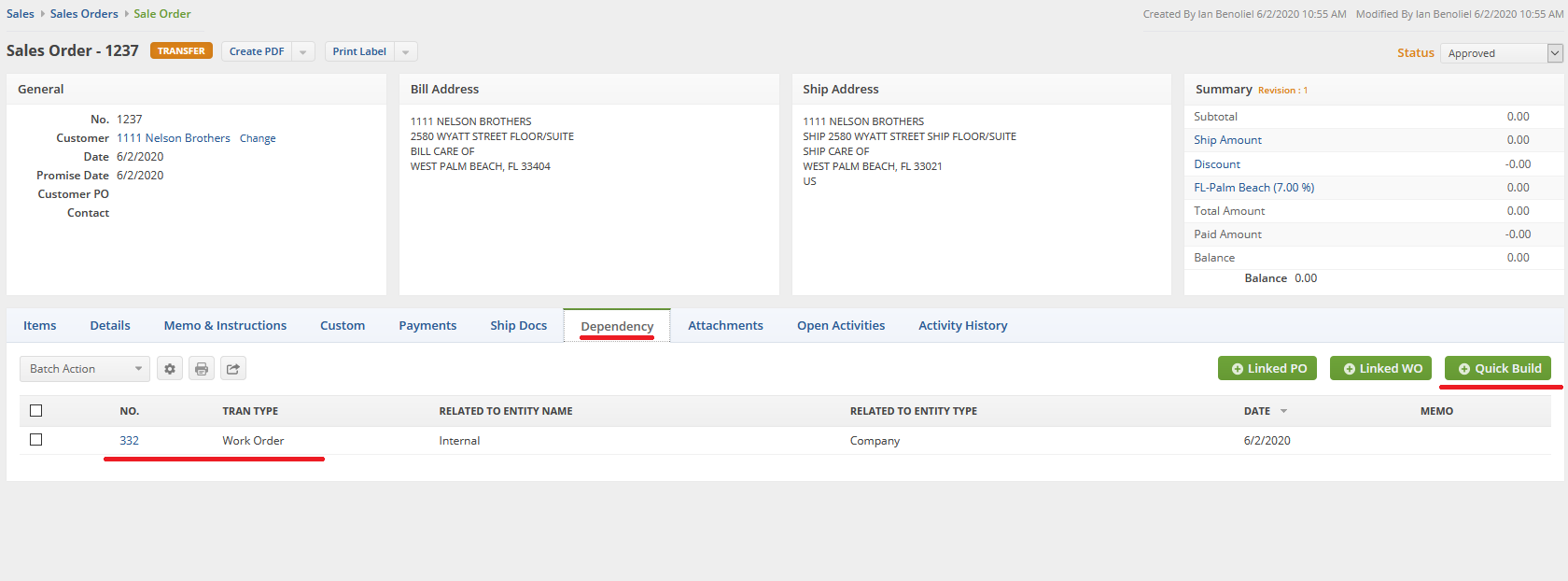Click the Discount link in Summary
Image resolution: width=1568 pixels, height=581 pixels.
1217,164
